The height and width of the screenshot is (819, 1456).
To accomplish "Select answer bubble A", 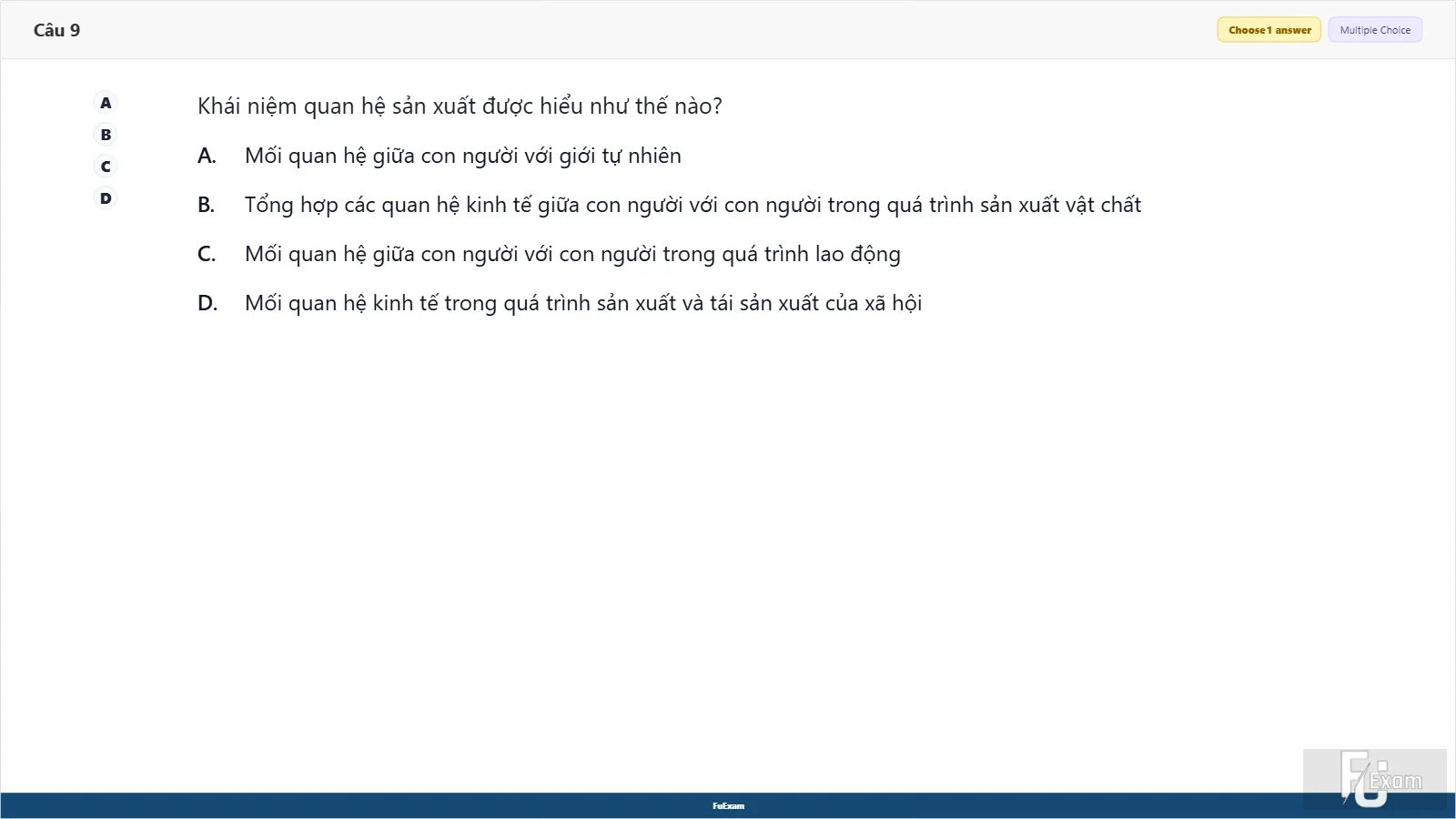I will point(106,103).
